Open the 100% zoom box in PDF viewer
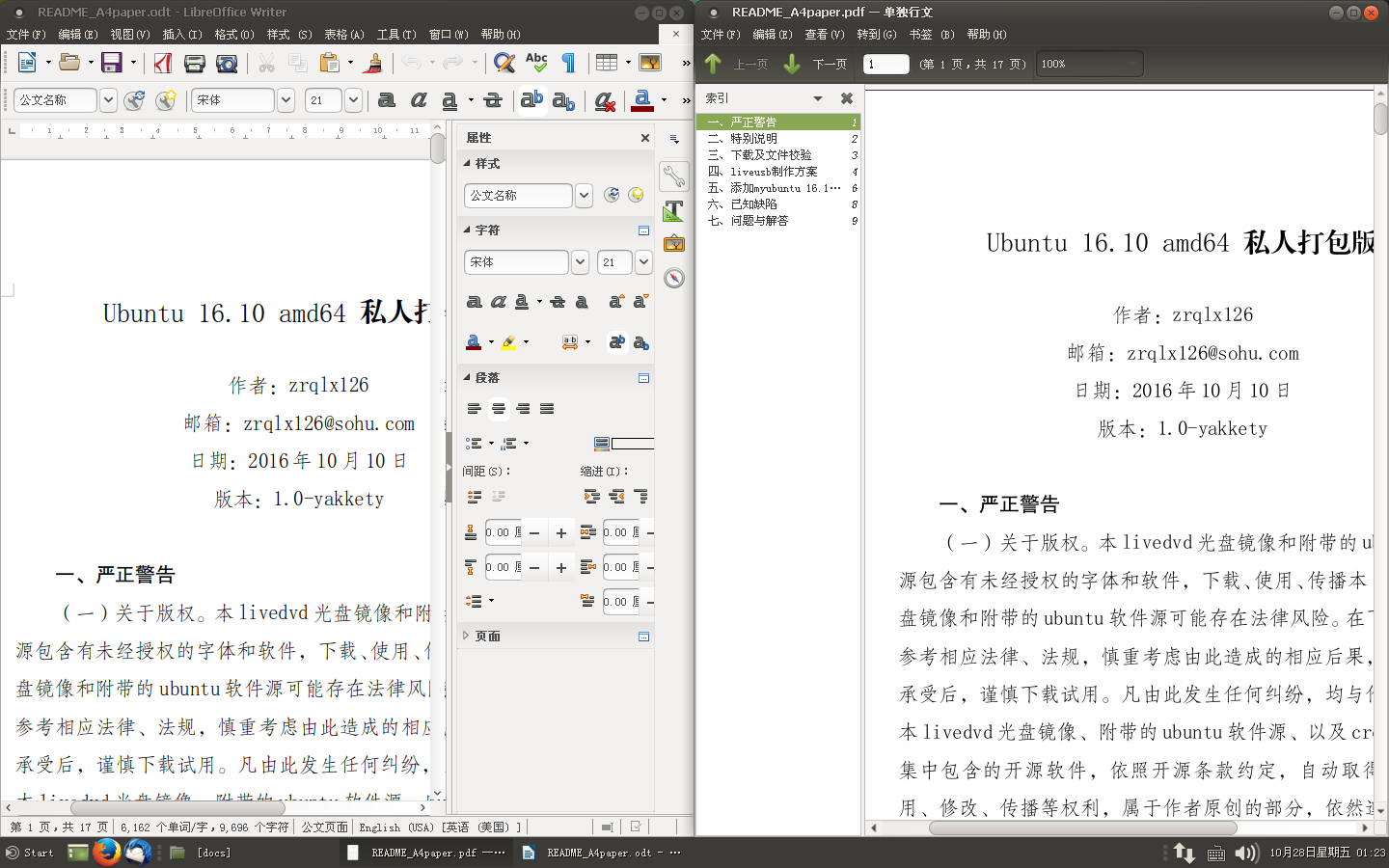This screenshot has height=868, width=1389. pos(1090,64)
